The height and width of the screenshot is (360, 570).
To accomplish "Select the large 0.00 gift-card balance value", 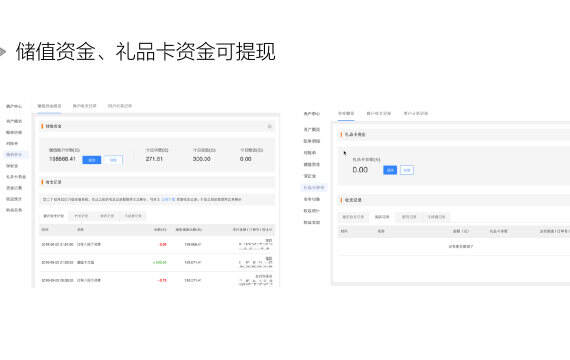I will pyautogui.click(x=360, y=170).
